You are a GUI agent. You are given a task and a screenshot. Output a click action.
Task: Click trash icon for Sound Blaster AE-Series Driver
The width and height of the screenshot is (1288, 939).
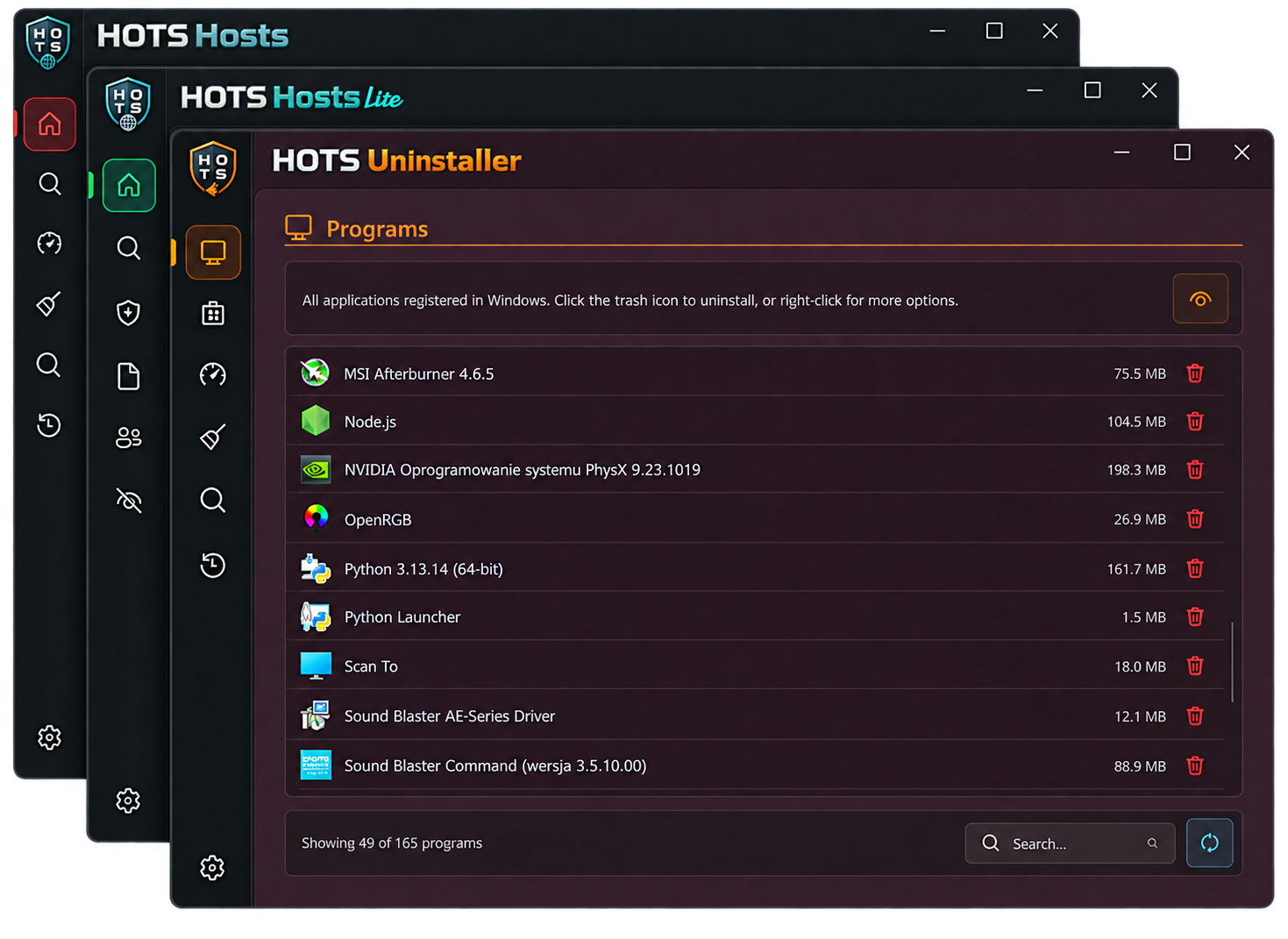[x=1195, y=716]
